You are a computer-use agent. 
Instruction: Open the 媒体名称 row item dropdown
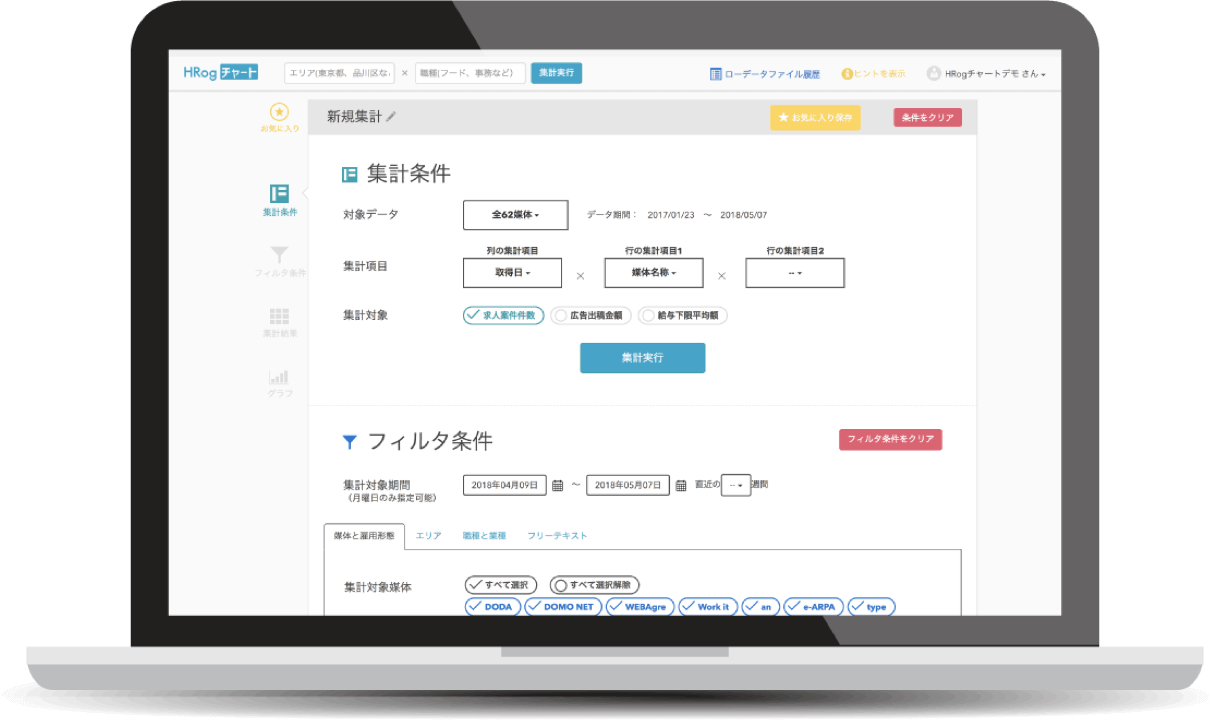pyautogui.click(x=654, y=273)
